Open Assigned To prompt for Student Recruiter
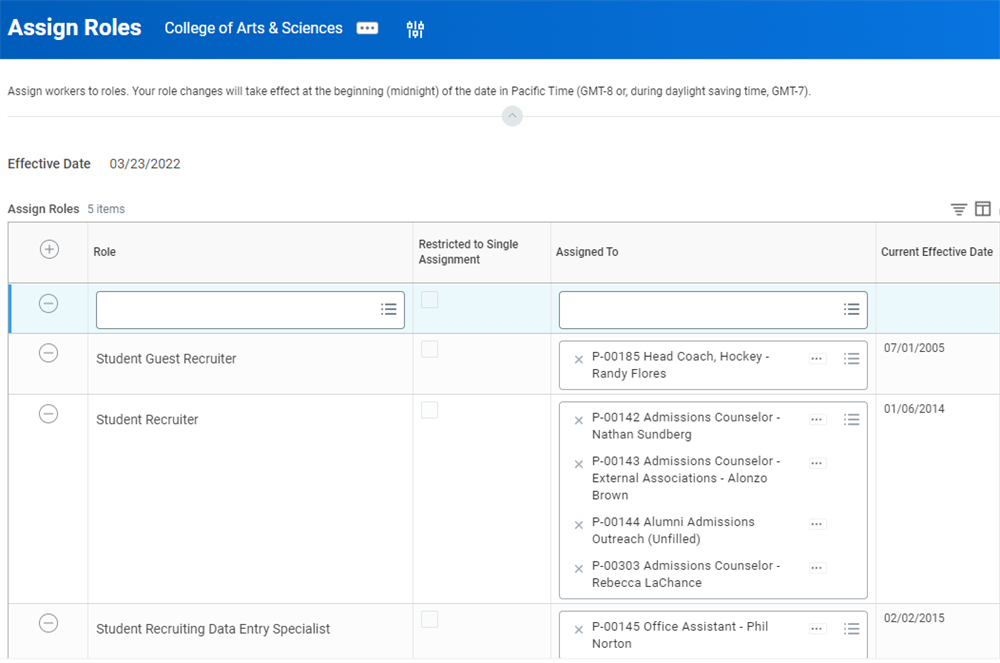1000x663 pixels. (851, 419)
